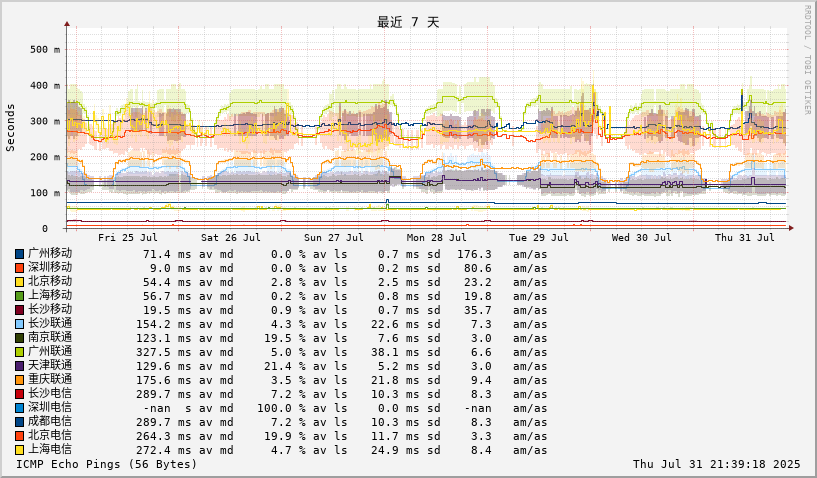The width and height of the screenshot is (817, 478).
Task: Click the 上海电信 legend label
Action: coord(50,449)
